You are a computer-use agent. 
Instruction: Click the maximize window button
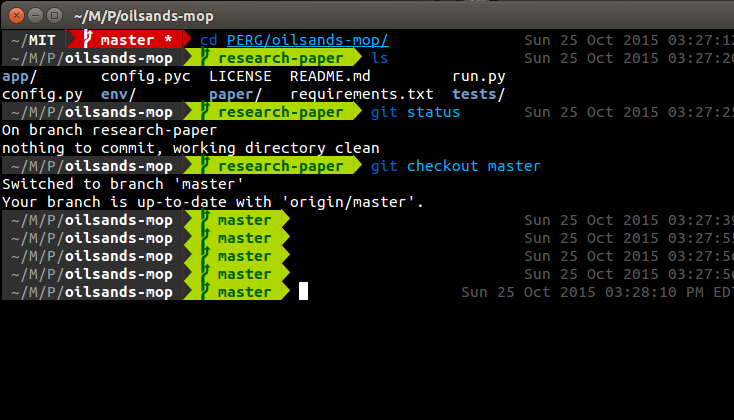click(x=55, y=16)
